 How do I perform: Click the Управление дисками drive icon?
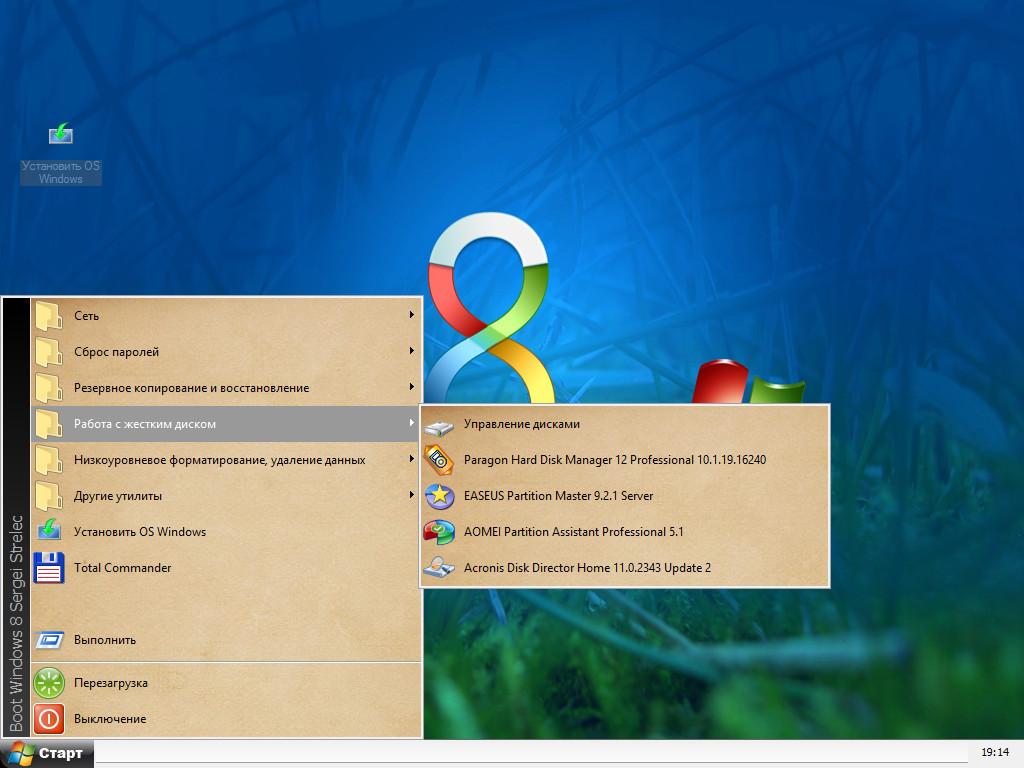click(x=439, y=425)
